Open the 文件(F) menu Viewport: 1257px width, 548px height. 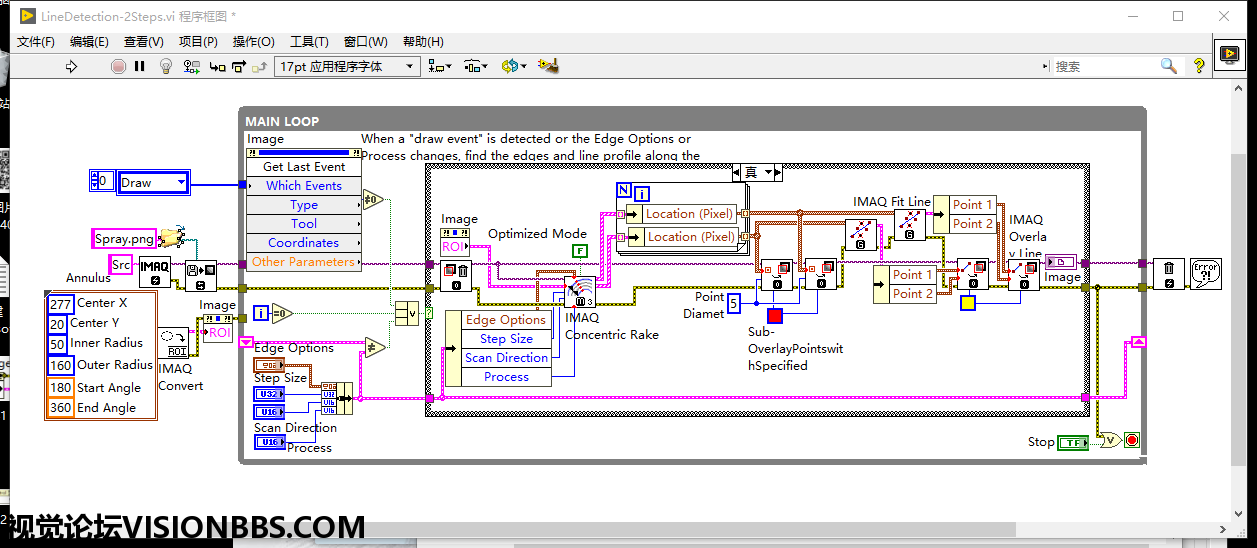36,41
